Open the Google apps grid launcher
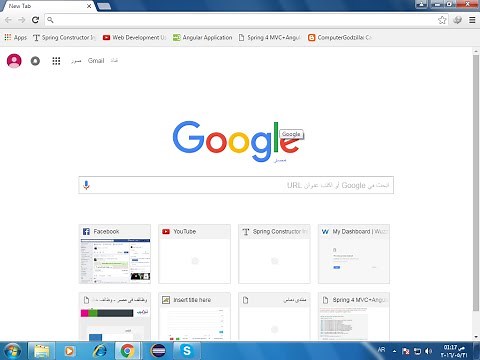480x360 pixels. [x=56, y=61]
